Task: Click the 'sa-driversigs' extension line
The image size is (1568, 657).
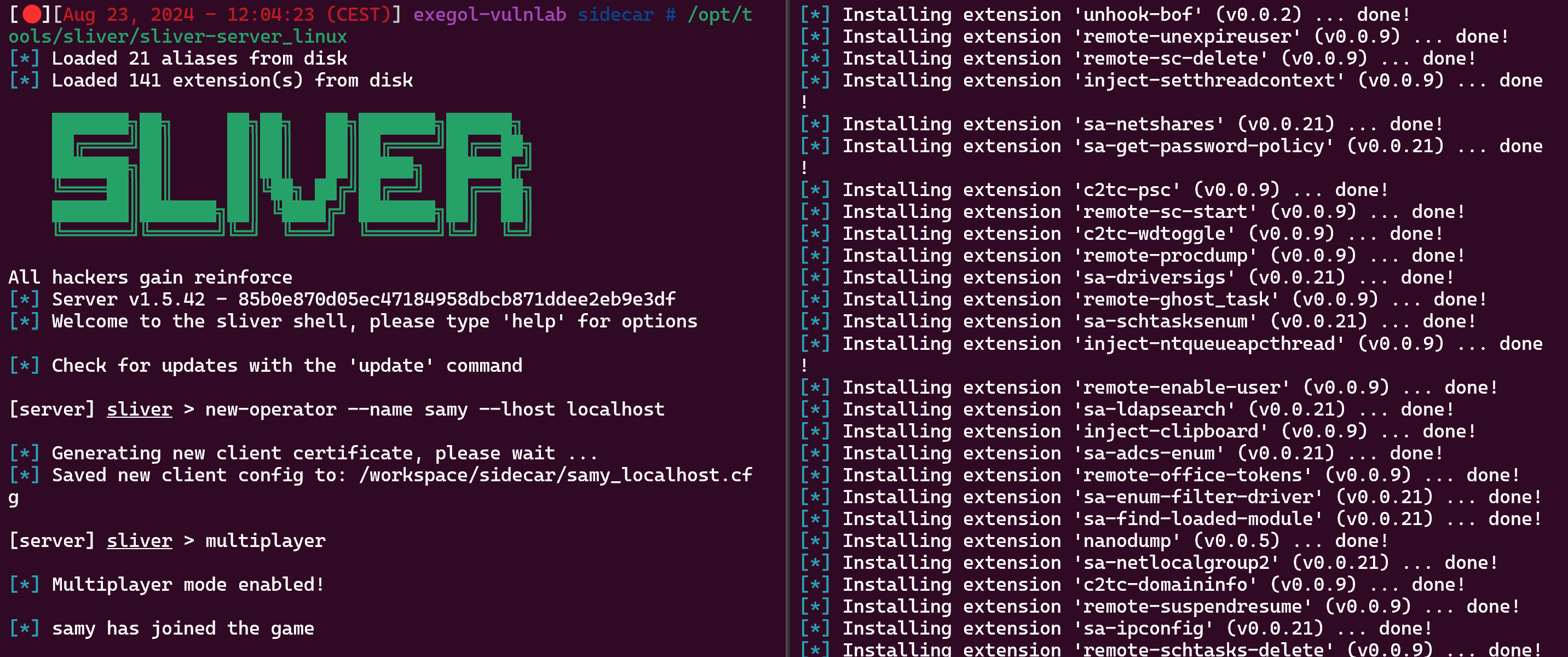Action: click(1127, 278)
